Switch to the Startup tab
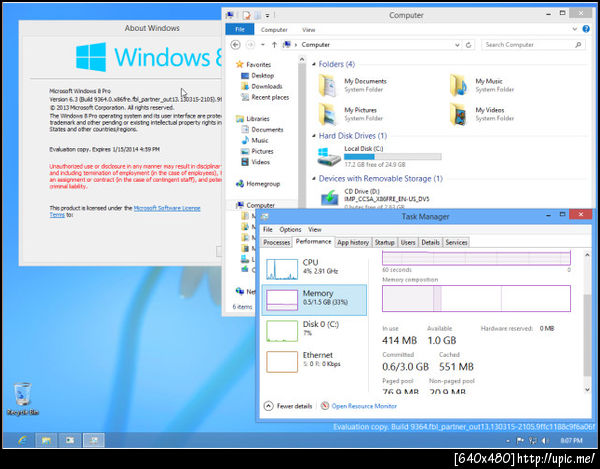Screen dimensions: 600x469 (384, 243)
